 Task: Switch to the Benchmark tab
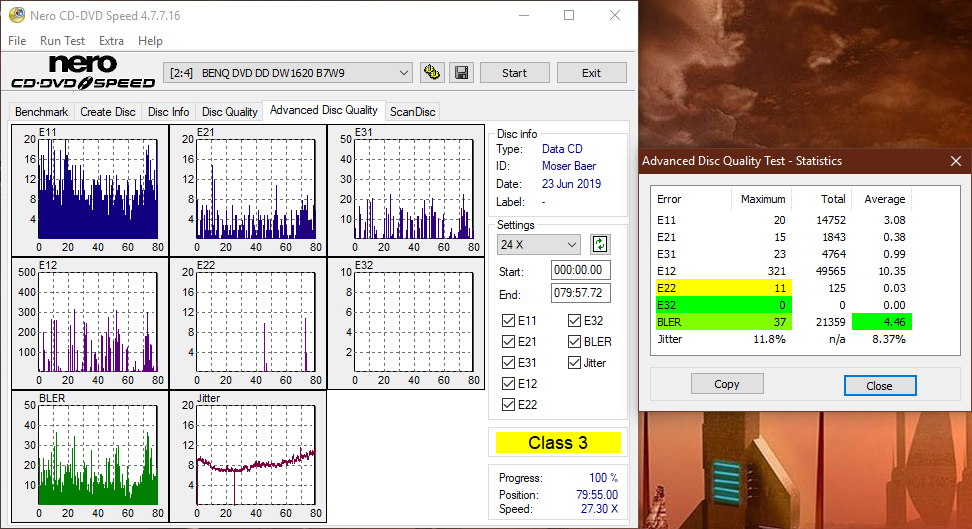point(42,112)
